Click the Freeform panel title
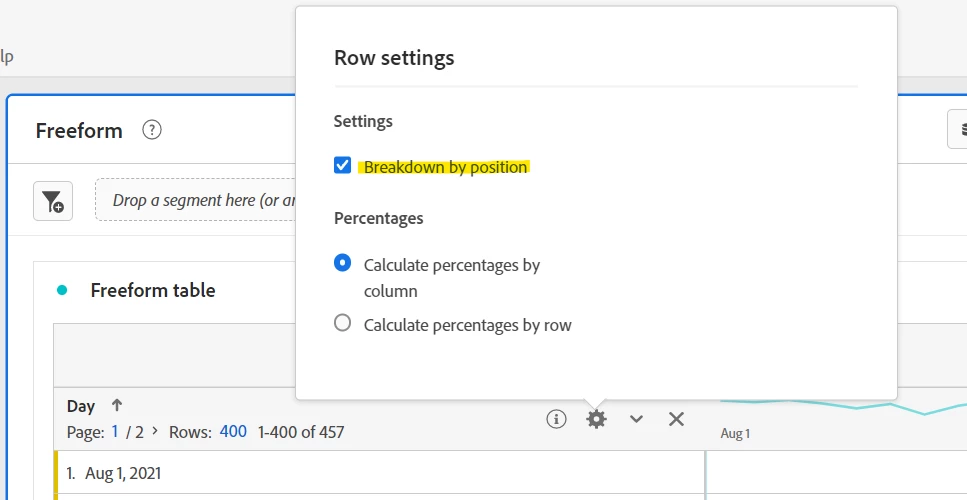Screen dimensions: 967x500 point(79,131)
